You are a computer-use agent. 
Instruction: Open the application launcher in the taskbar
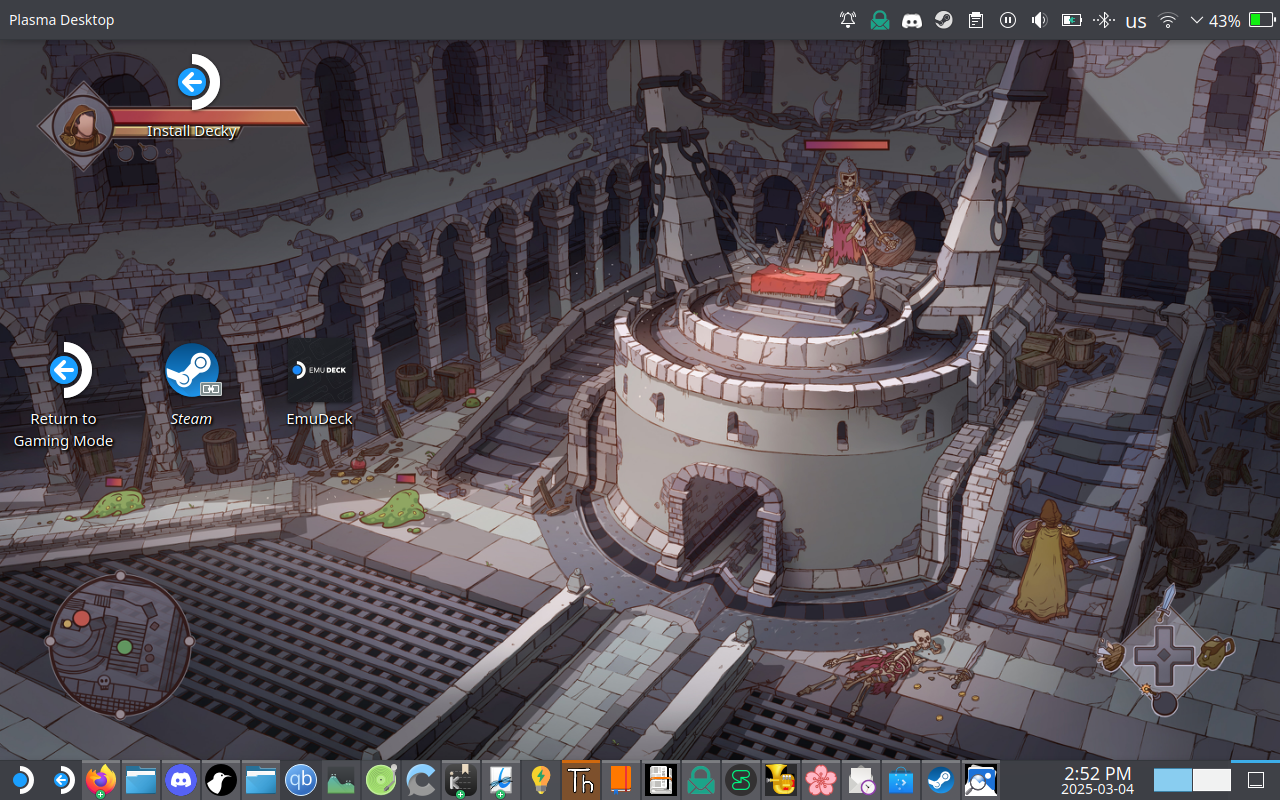click(x=22, y=780)
